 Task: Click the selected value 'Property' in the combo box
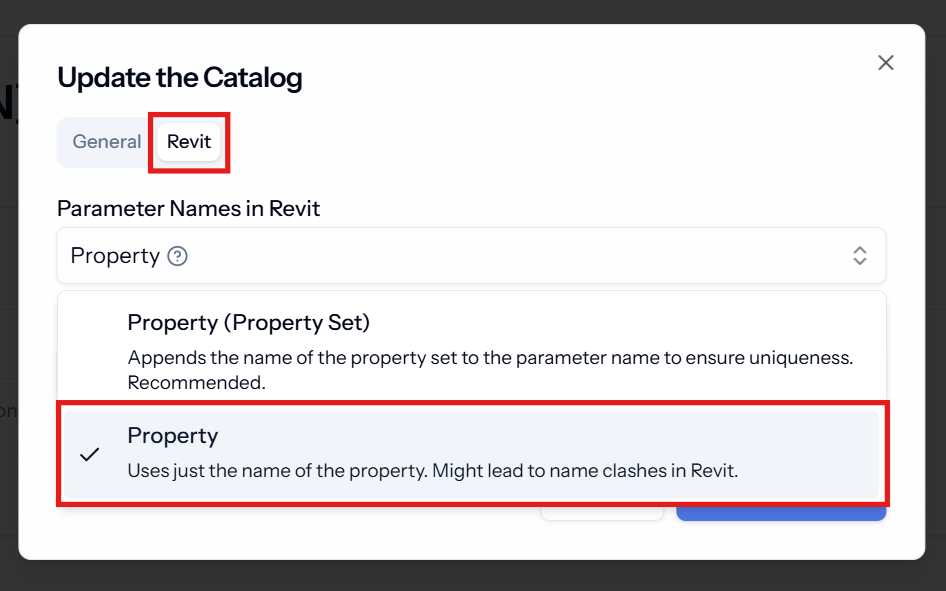115,256
